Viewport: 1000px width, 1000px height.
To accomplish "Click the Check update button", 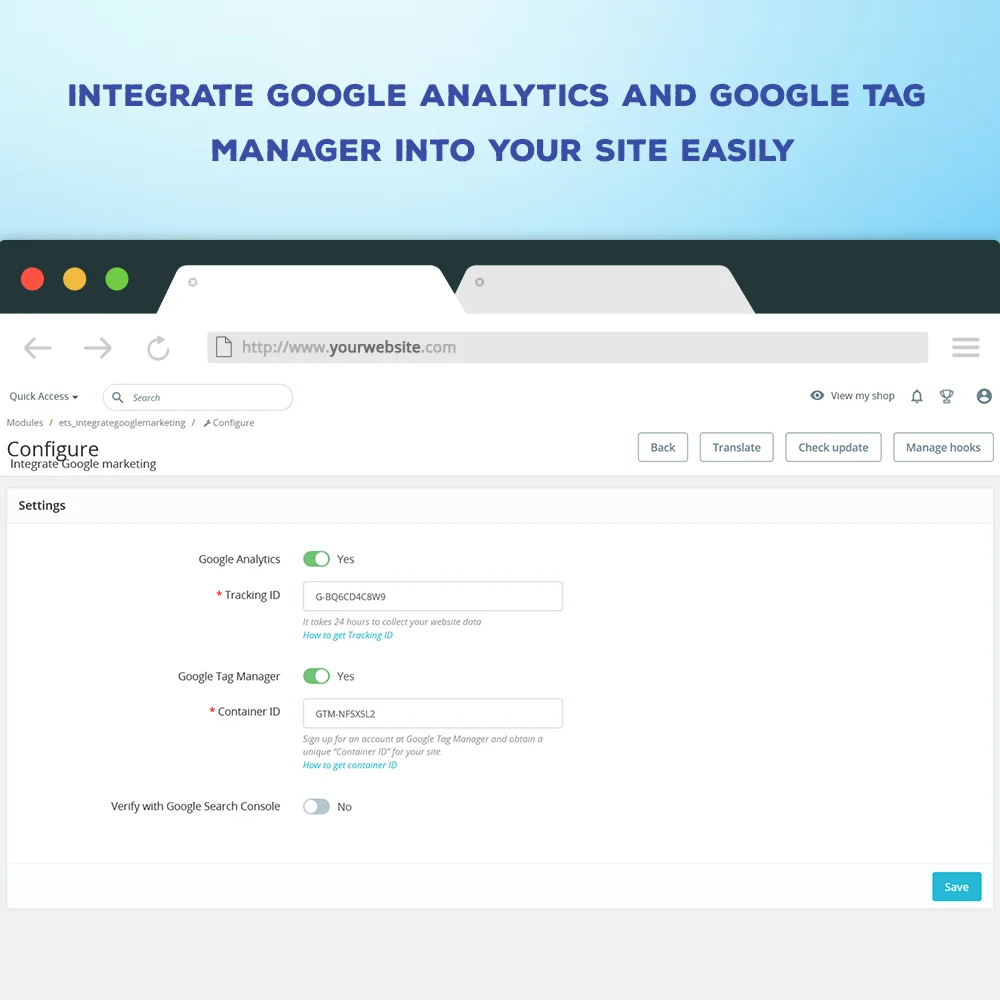I will (x=833, y=448).
